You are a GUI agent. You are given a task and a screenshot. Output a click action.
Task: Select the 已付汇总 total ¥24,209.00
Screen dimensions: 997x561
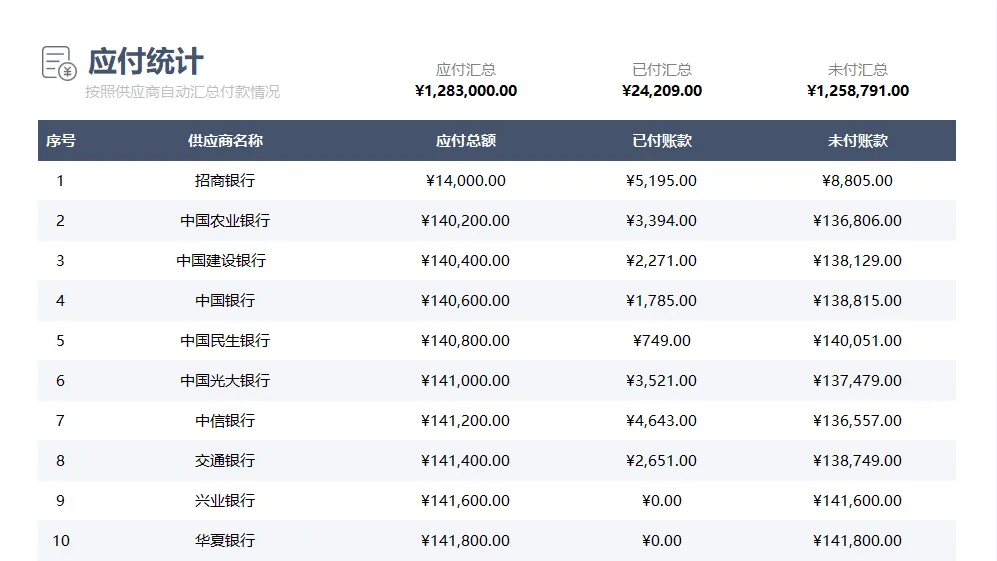(661, 91)
